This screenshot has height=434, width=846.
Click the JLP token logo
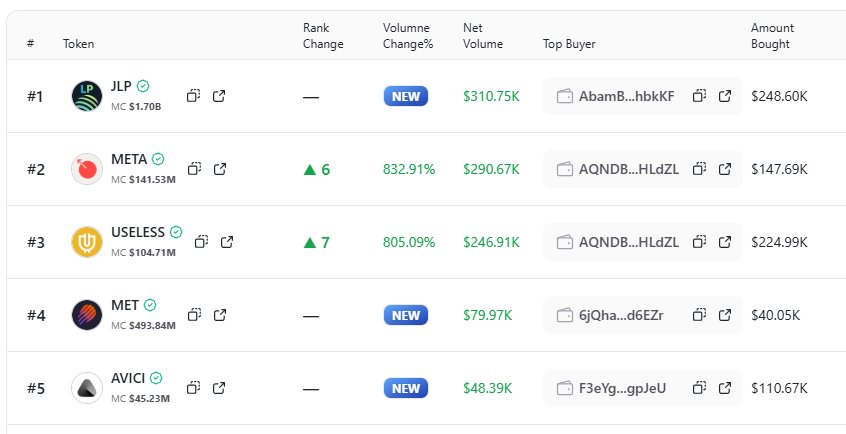(87, 96)
